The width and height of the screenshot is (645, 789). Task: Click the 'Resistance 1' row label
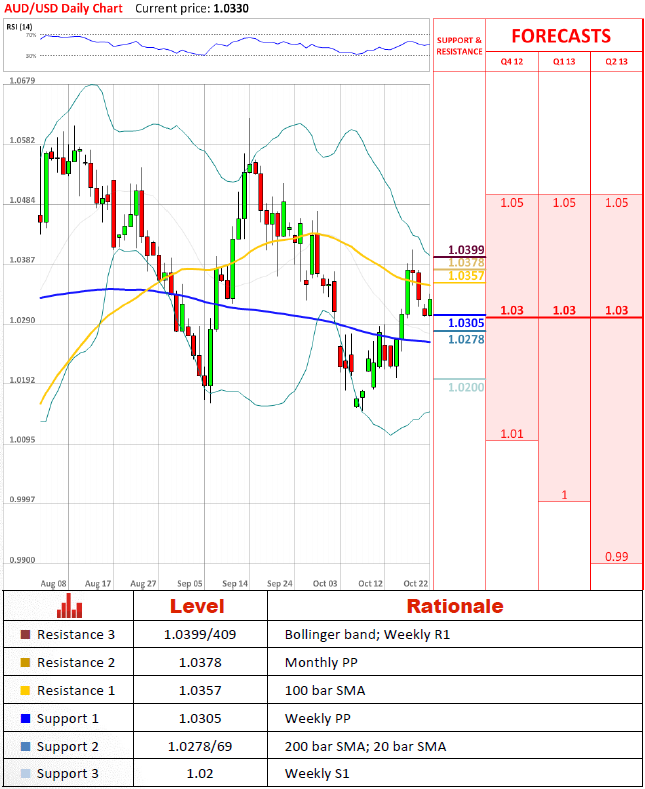[75, 691]
